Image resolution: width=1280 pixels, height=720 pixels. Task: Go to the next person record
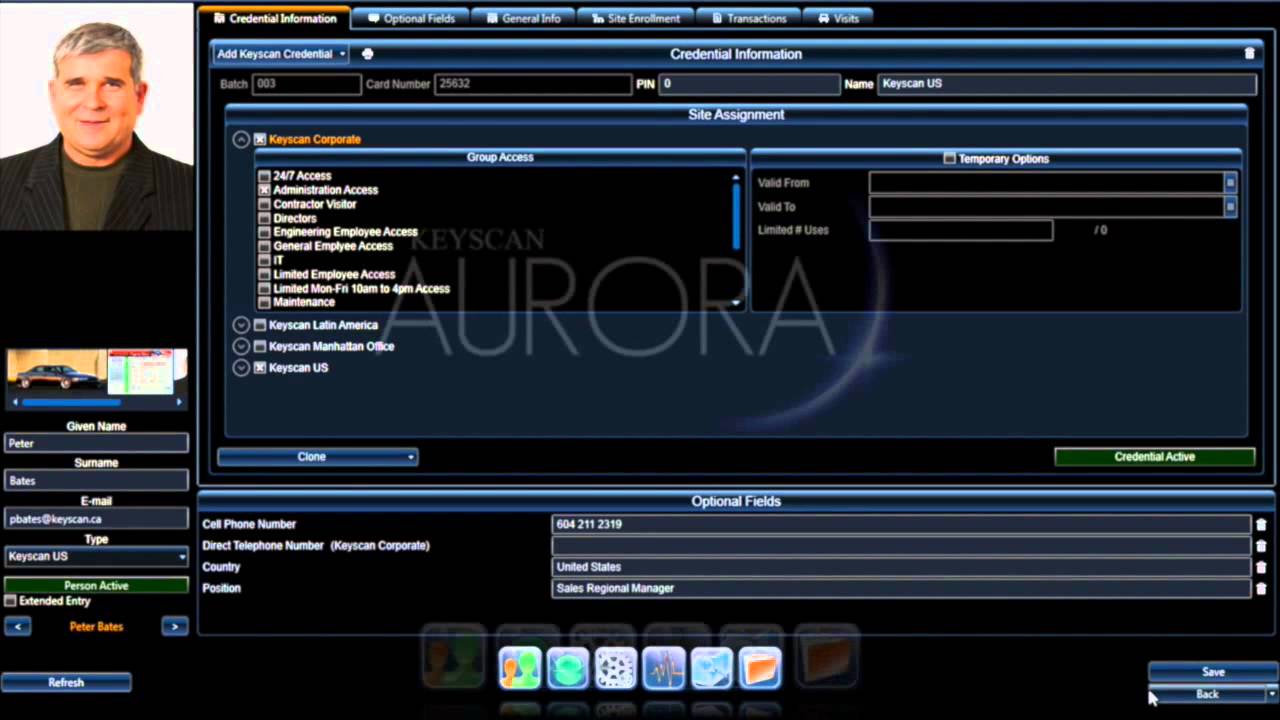point(175,627)
